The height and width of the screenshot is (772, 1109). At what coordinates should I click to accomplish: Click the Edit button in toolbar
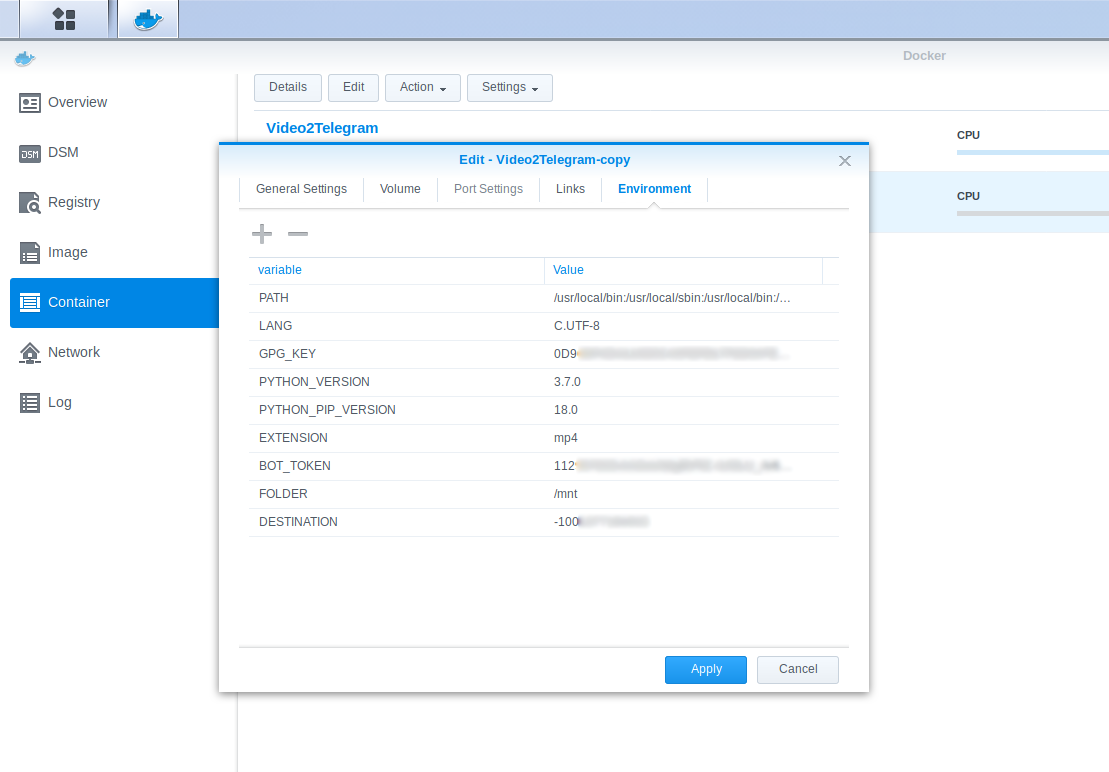coord(354,88)
